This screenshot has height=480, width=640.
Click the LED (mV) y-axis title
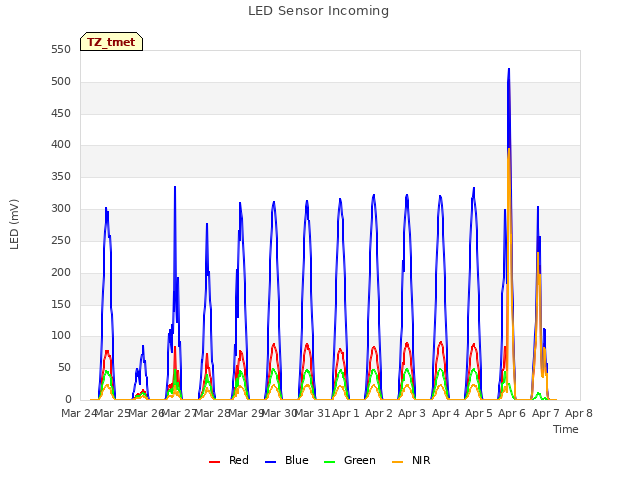[14, 224]
